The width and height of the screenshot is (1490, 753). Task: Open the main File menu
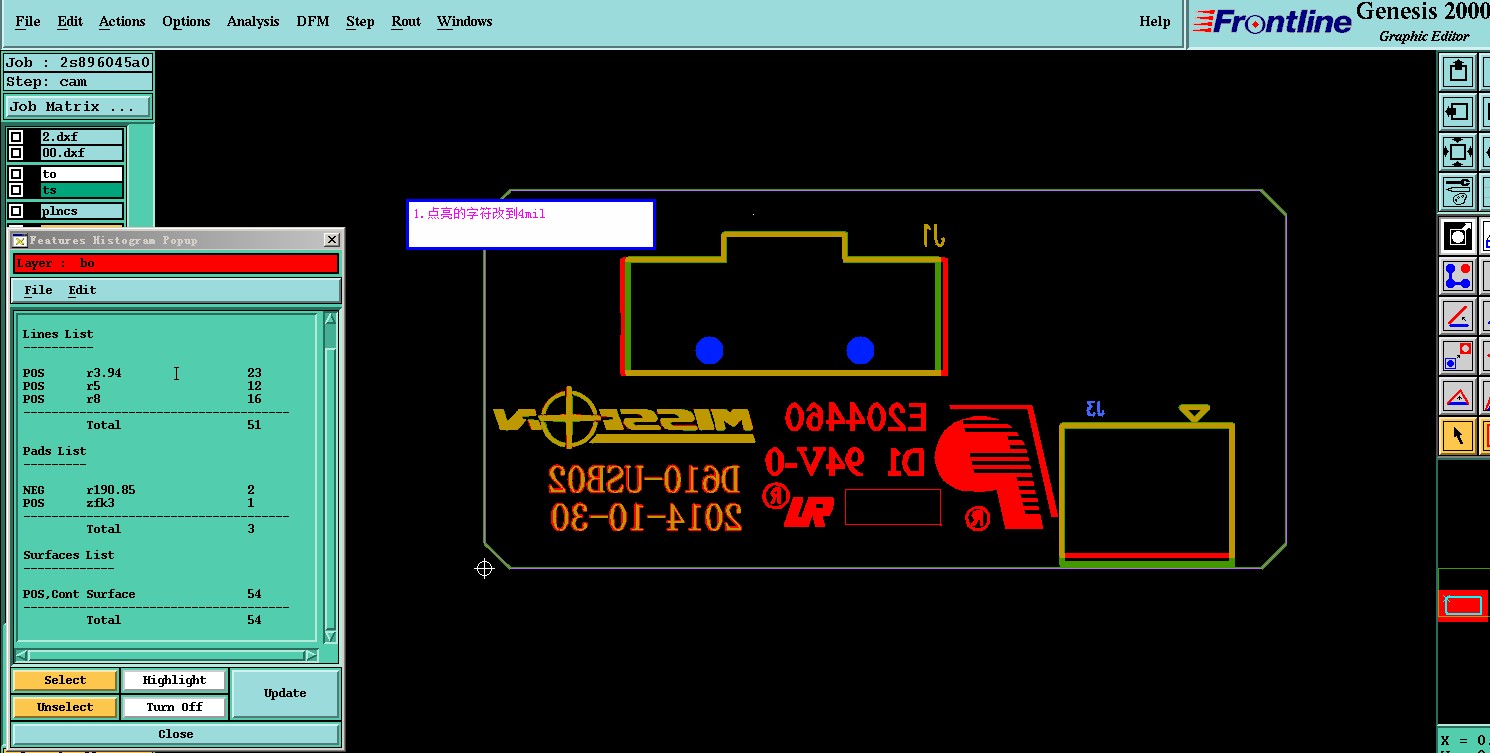pyautogui.click(x=28, y=21)
